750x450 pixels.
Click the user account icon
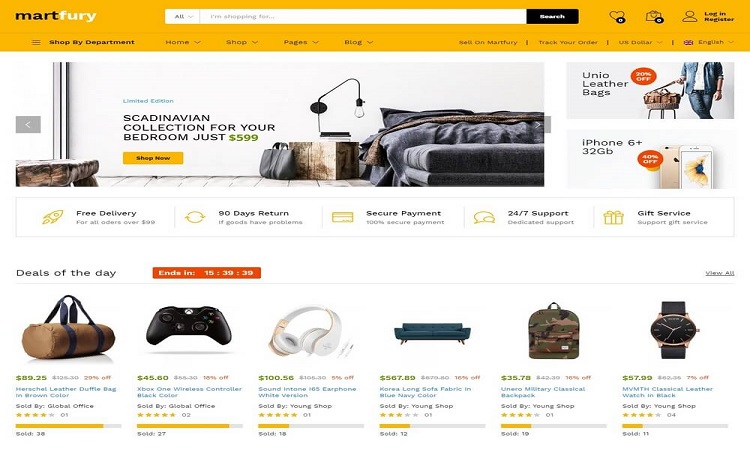coord(689,16)
